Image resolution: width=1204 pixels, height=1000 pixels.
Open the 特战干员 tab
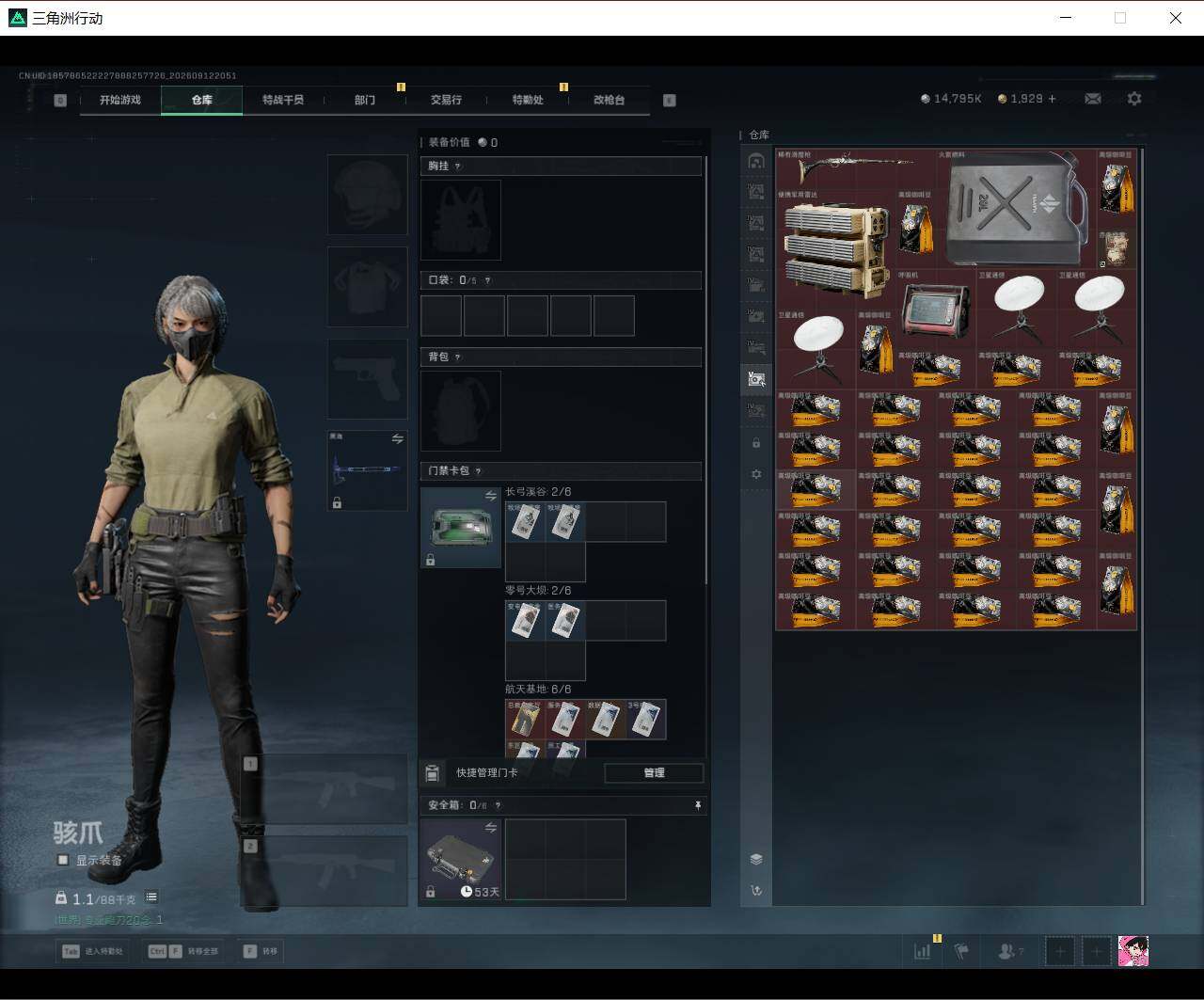[283, 100]
